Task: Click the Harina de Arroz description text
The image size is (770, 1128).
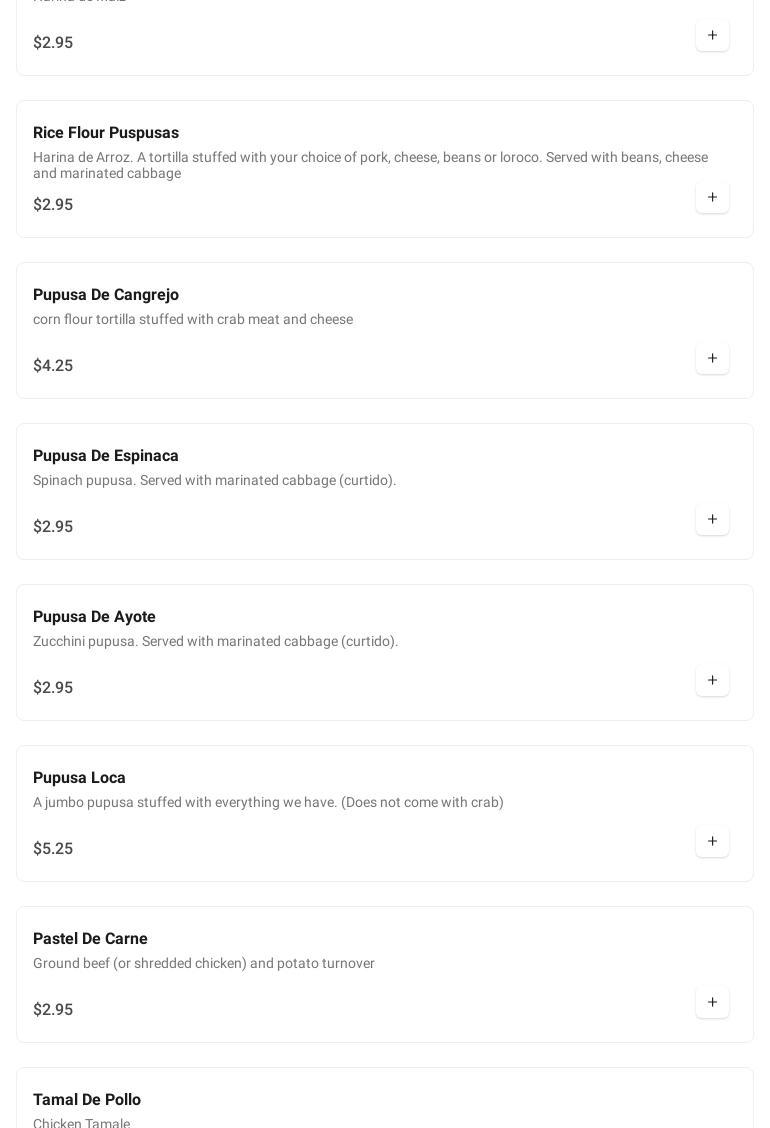Action: [x=370, y=165]
